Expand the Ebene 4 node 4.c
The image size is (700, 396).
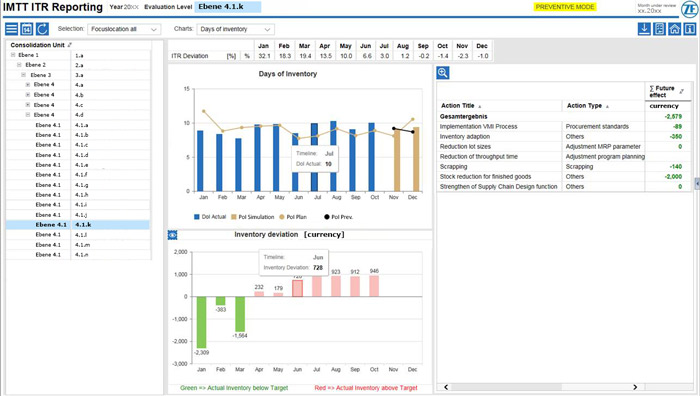click(x=28, y=105)
